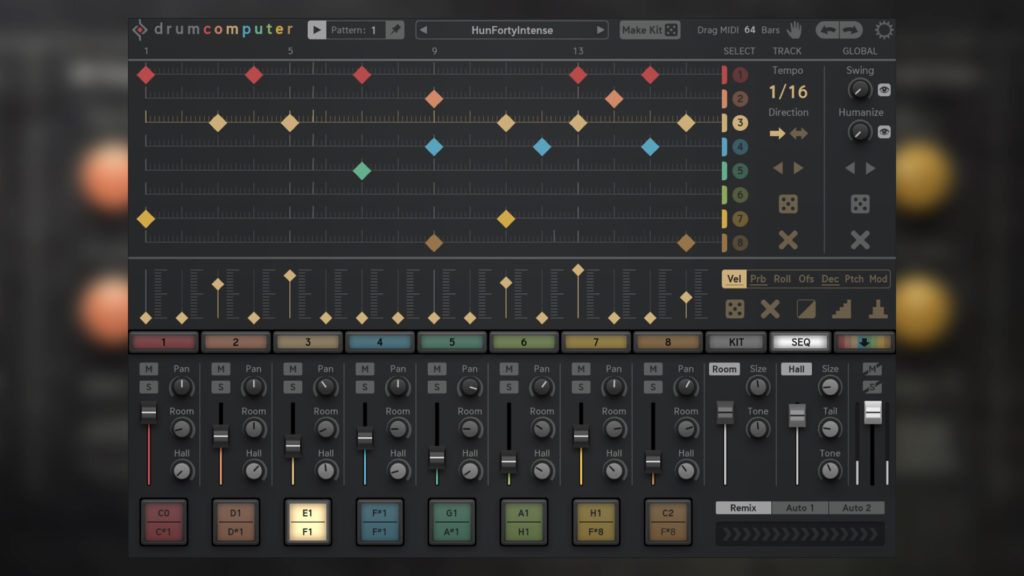Viewport: 1024px width, 576px height.
Task: Select track 7 in sequencer
Action: [739, 219]
